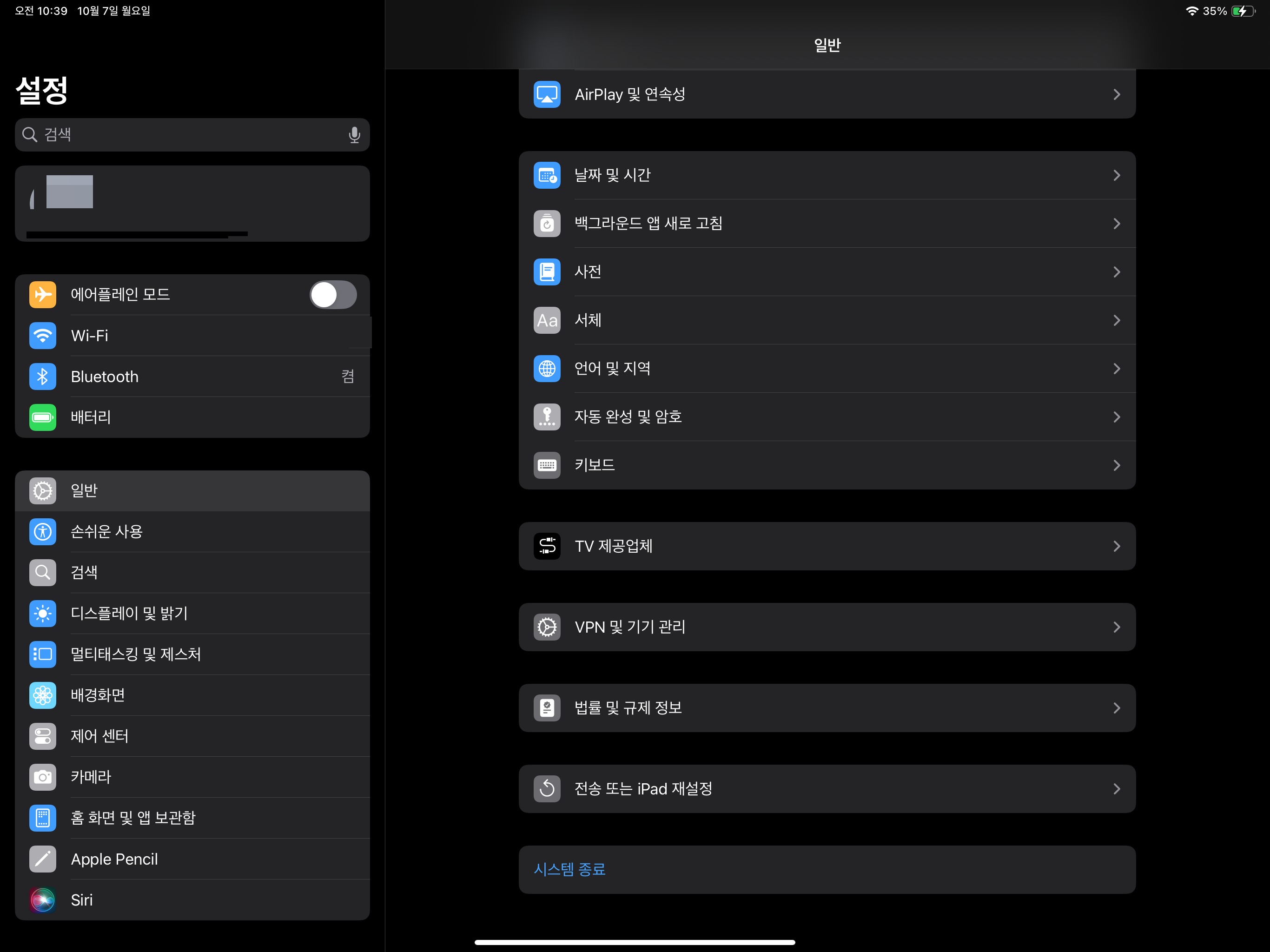Open the Apple ID profile card
1270x952 pixels.
[x=192, y=204]
